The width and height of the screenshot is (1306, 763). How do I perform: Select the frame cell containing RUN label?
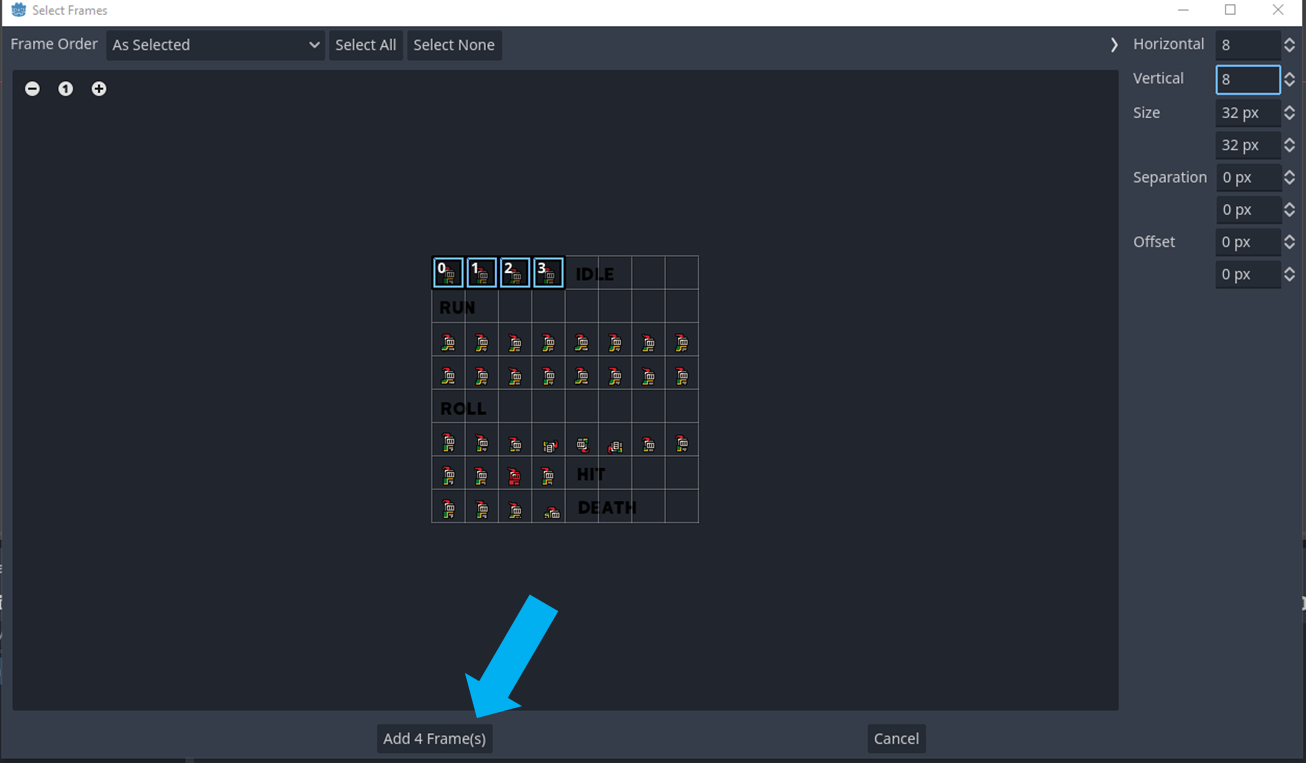[448, 307]
